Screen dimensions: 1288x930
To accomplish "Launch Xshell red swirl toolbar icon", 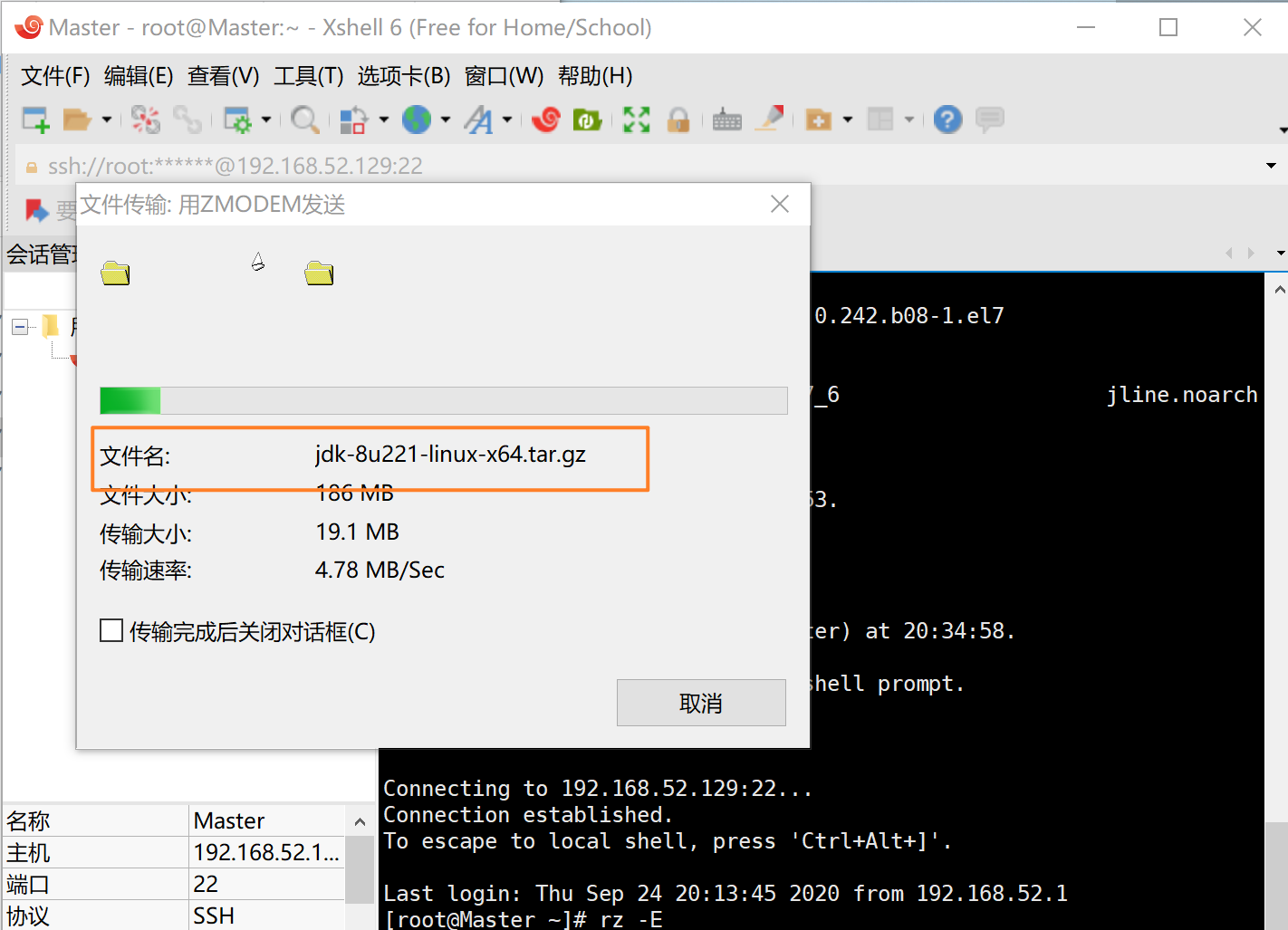I will (x=546, y=120).
